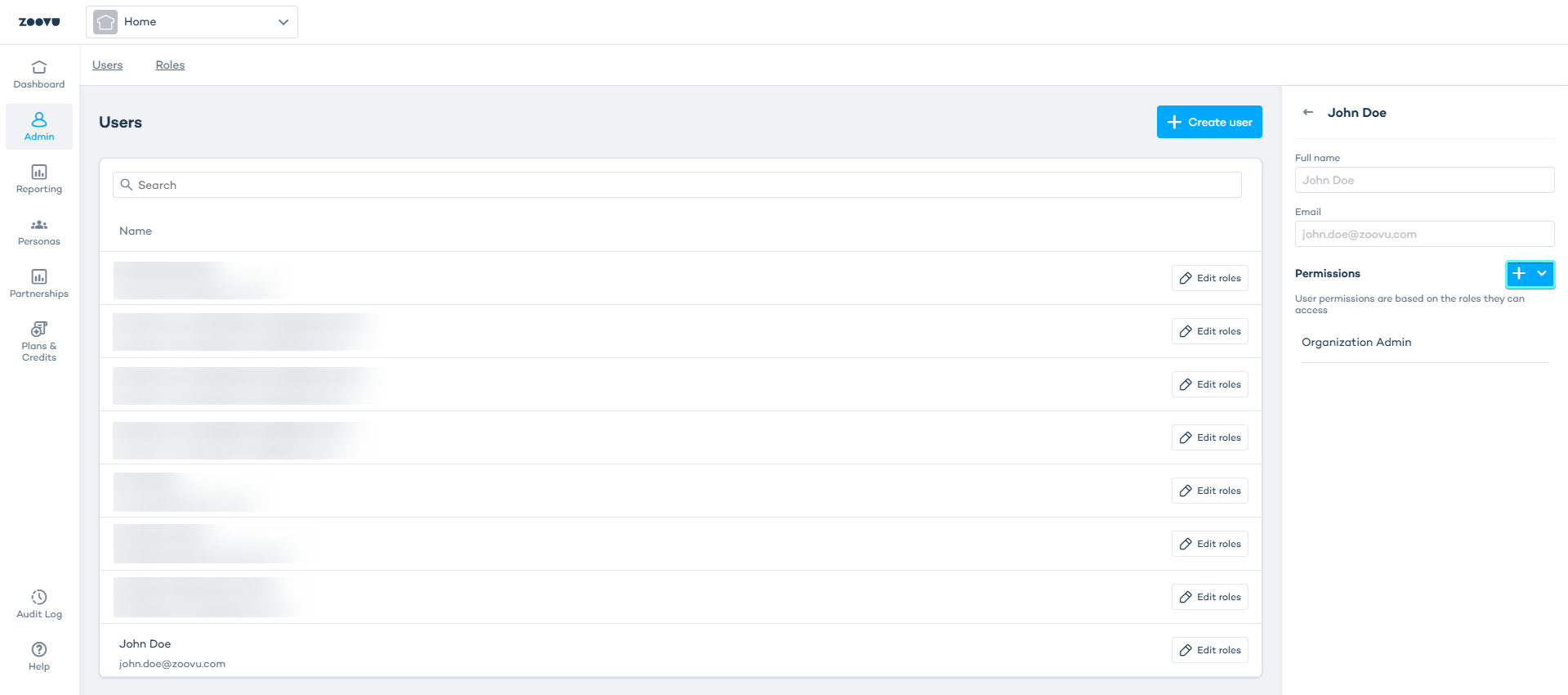
Task: Open Plans & Credits icon
Action: point(39,329)
